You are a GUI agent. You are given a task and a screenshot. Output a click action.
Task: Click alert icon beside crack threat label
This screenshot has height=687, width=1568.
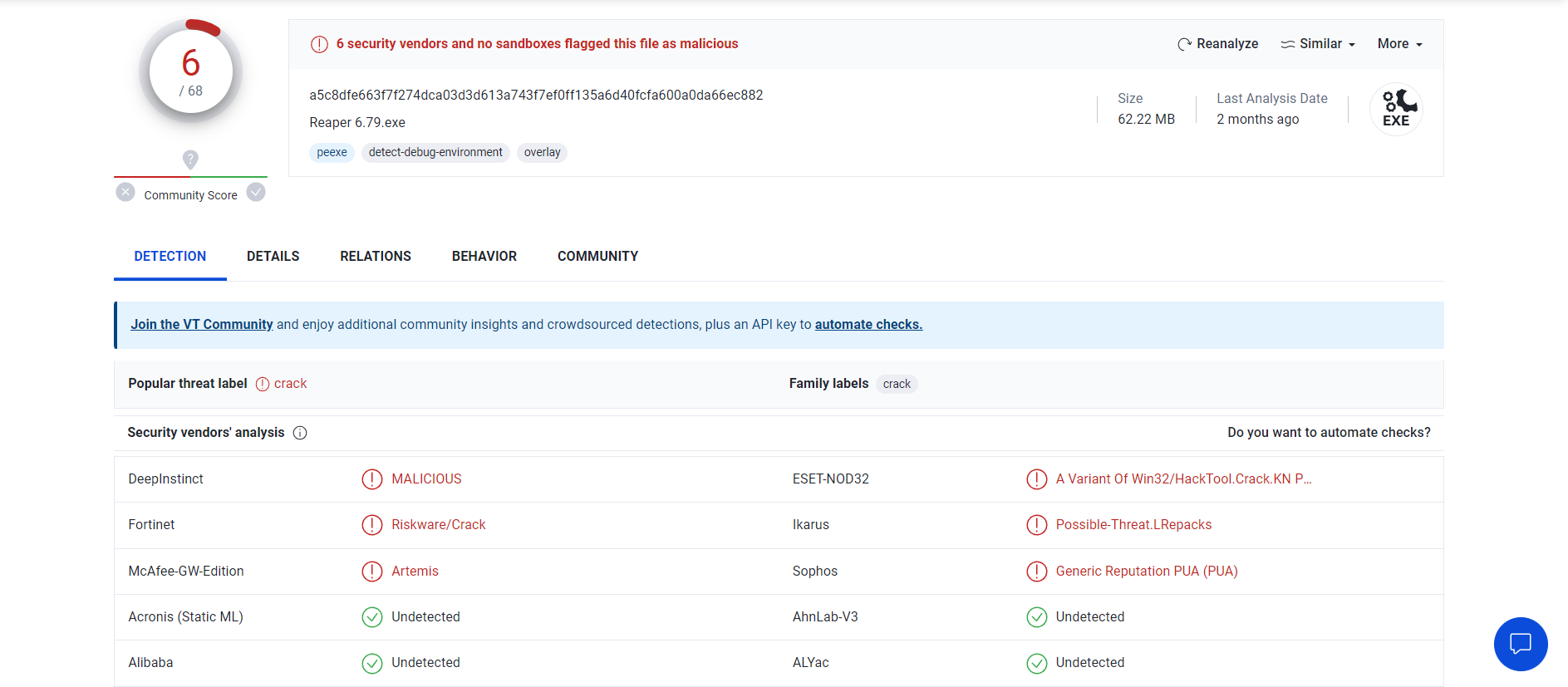point(263,384)
